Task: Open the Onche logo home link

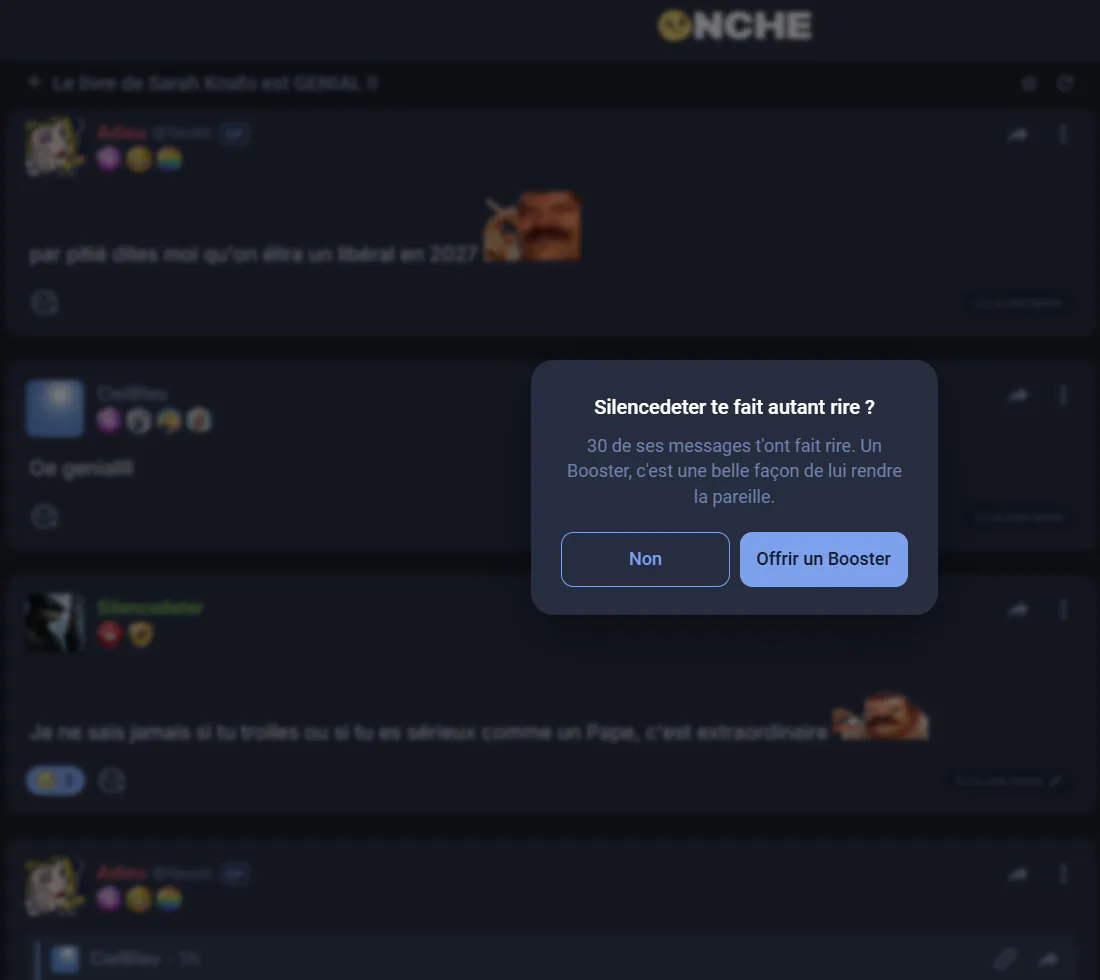Action: tap(735, 26)
